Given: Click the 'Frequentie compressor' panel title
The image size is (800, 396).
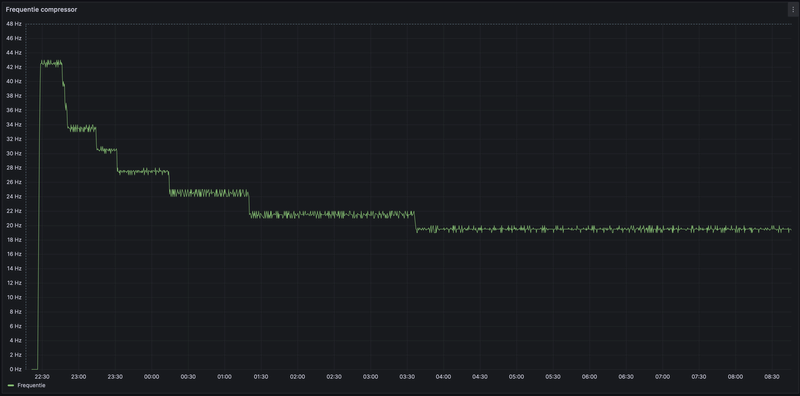Looking at the screenshot, I should pyautogui.click(x=41, y=9).
